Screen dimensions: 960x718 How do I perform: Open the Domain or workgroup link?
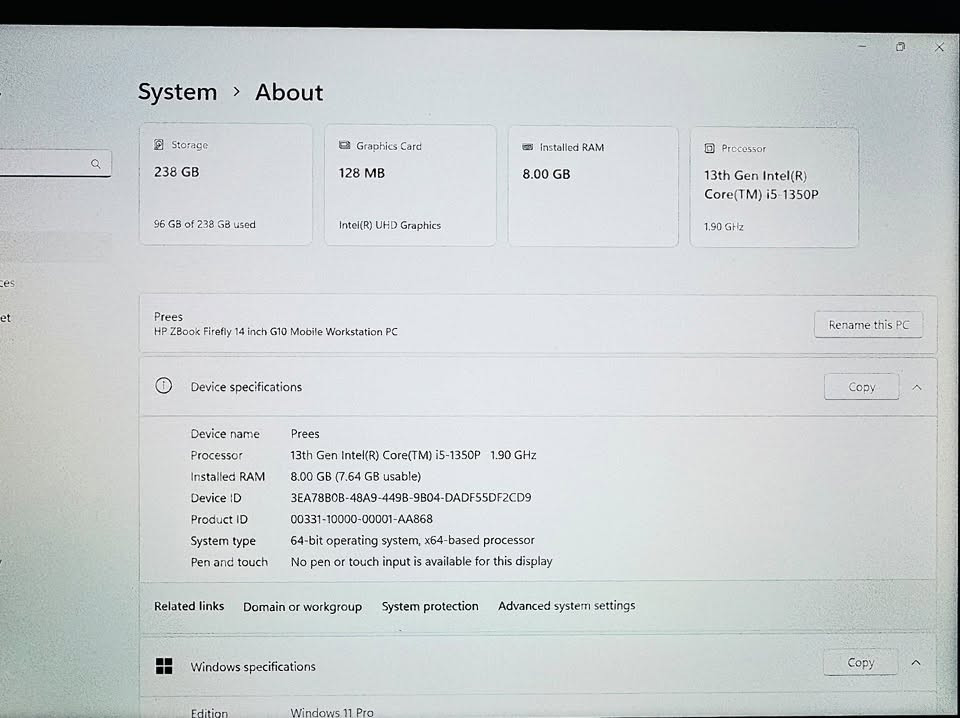302,607
